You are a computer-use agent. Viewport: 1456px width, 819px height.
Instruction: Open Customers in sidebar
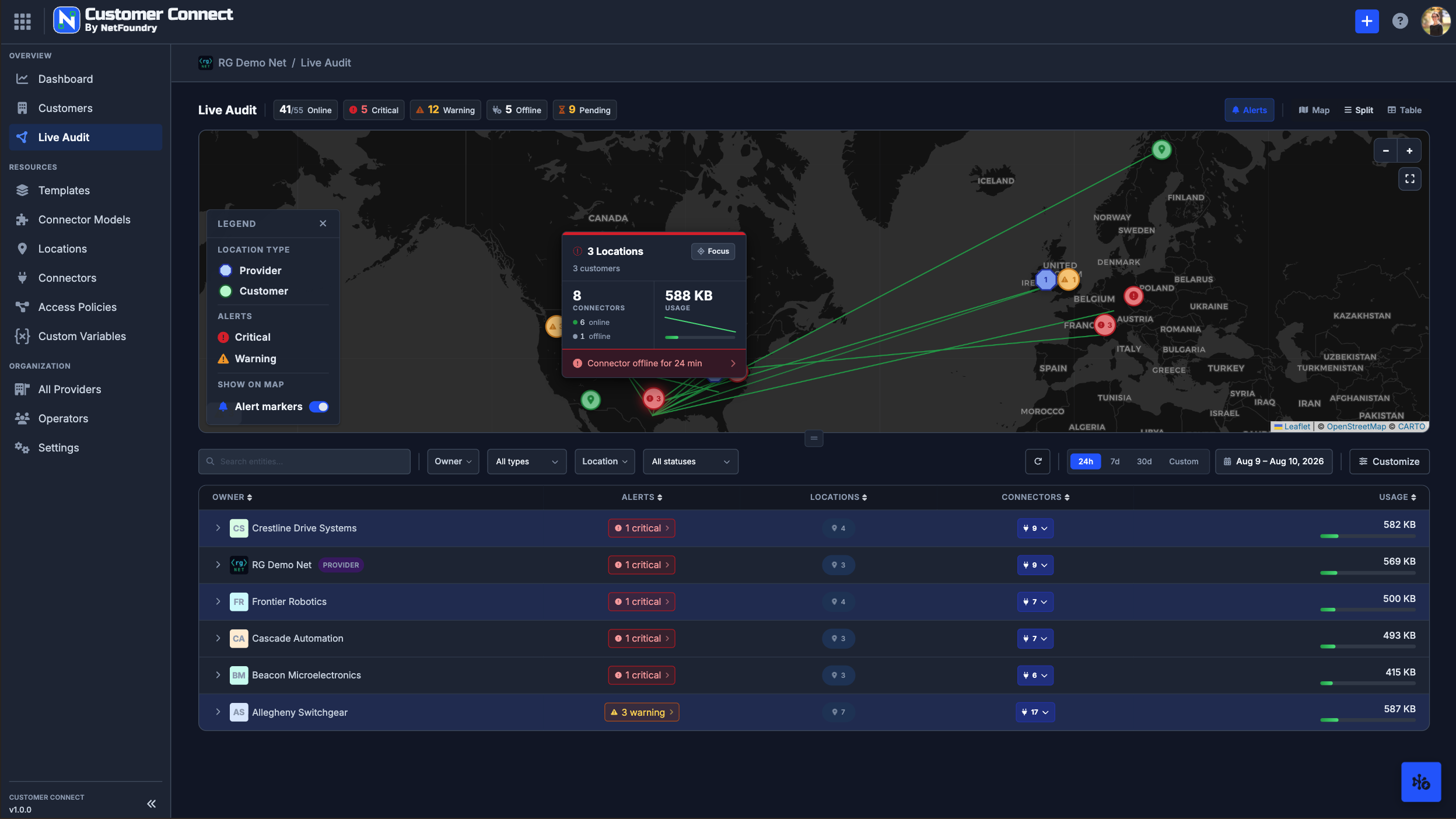[x=86, y=108]
